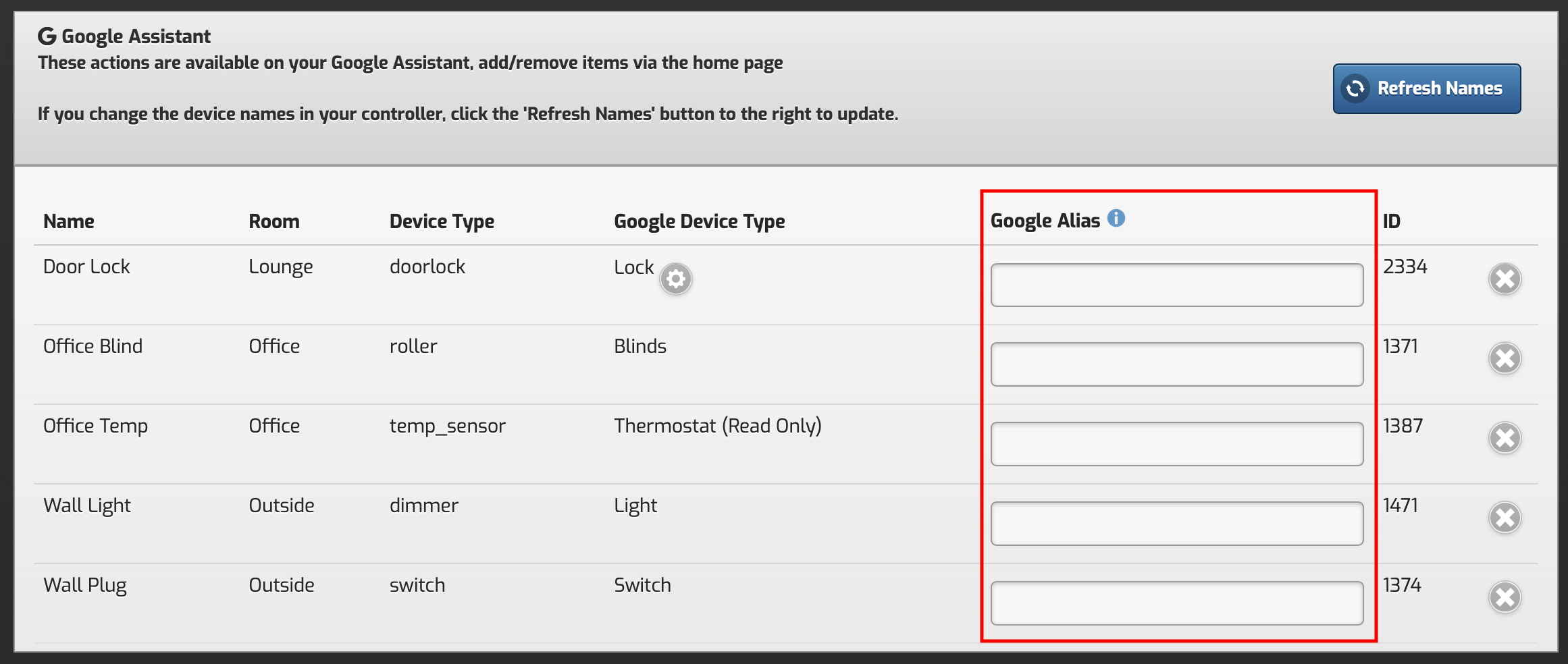Click the Device Type column header
Viewport: 1568px width, 664px height.
[x=442, y=221]
